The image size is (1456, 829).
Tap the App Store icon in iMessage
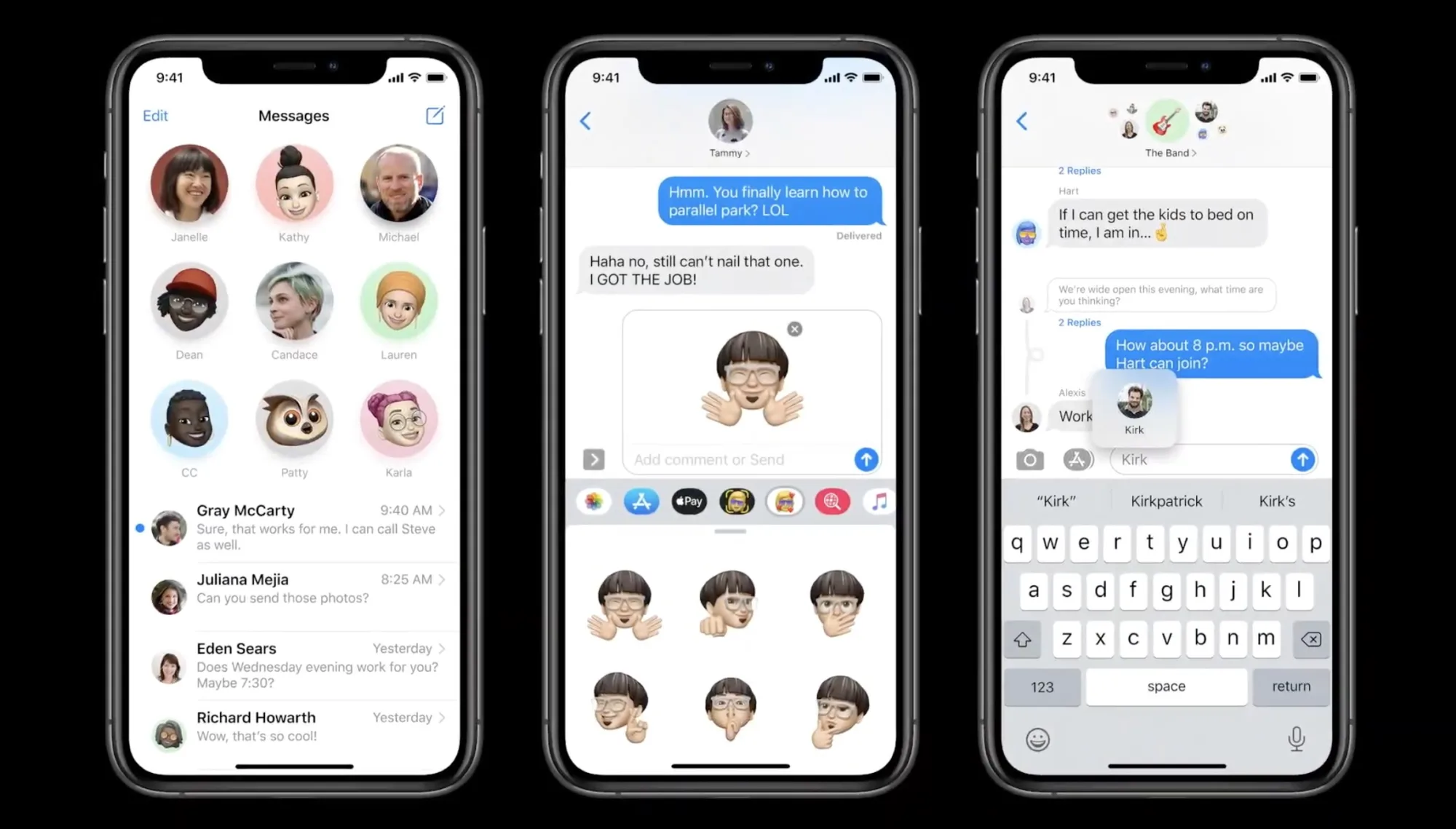[641, 501]
